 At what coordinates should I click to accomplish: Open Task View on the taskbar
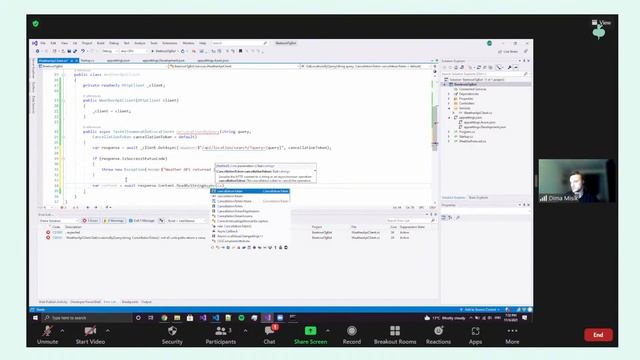point(151,318)
